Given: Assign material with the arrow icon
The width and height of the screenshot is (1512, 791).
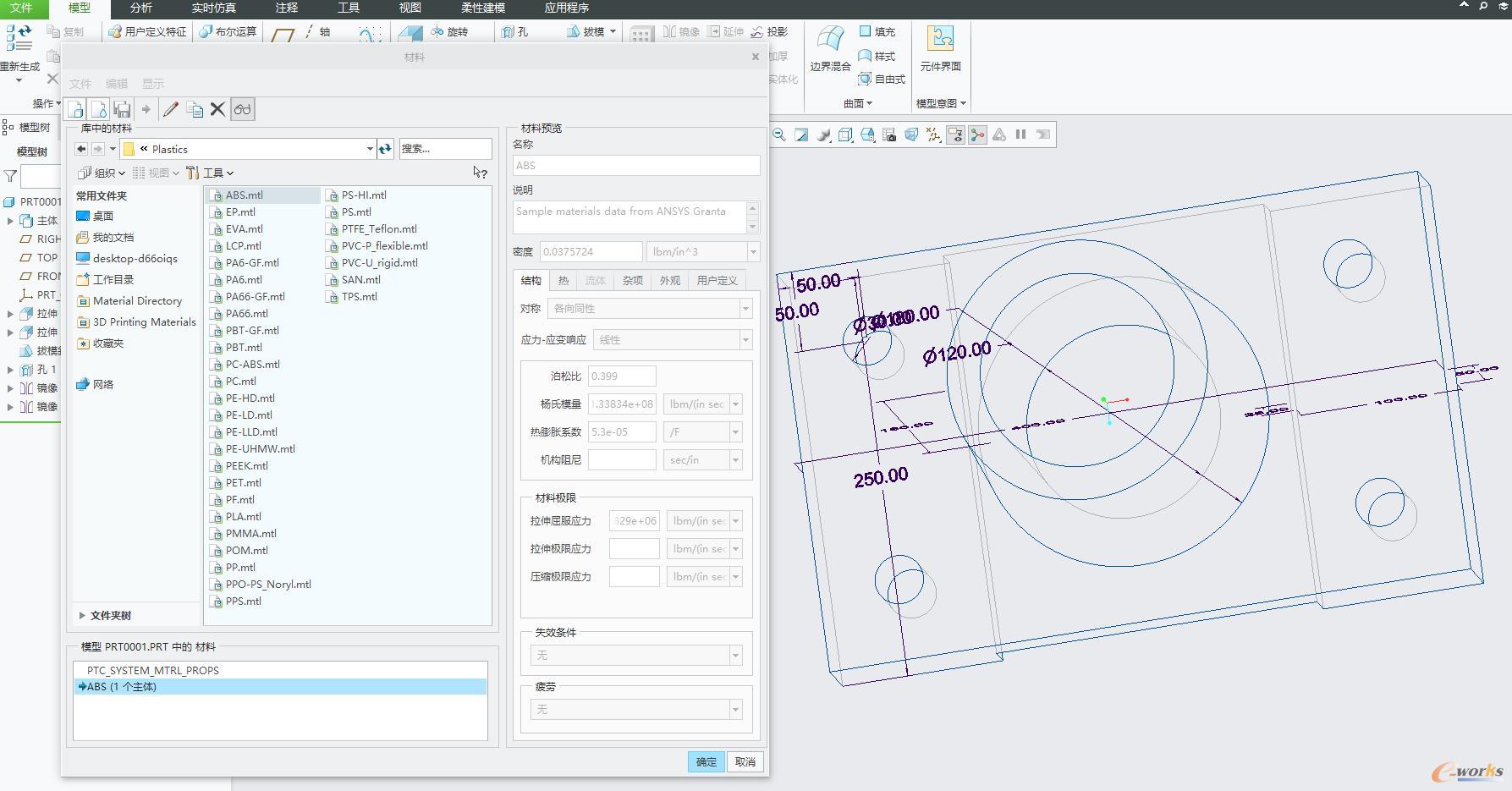Looking at the screenshot, I should pos(146,109).
